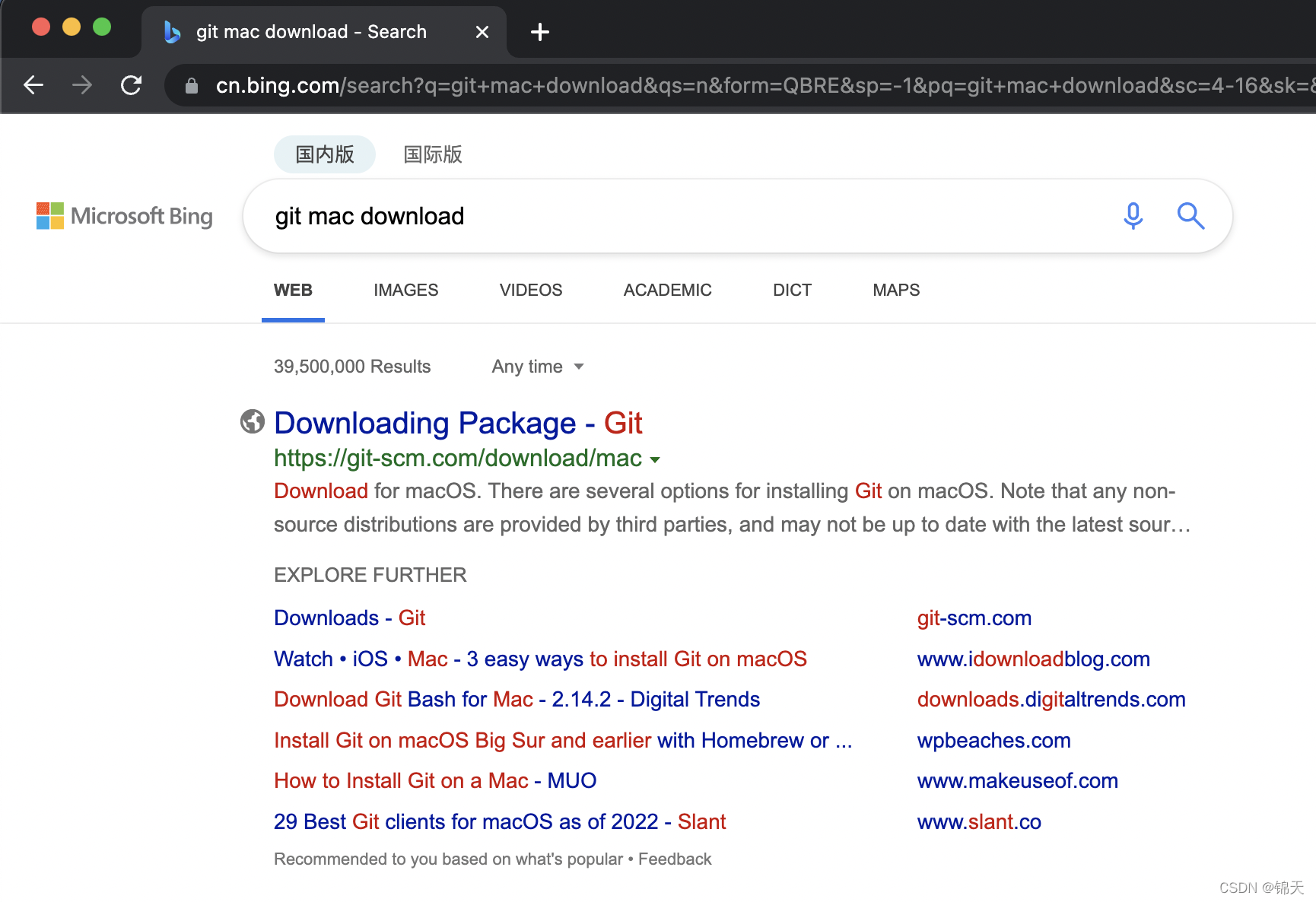Click the Feedback link under recommendations
Viewport: 1316px width, 902px height.
pos(675,859)
